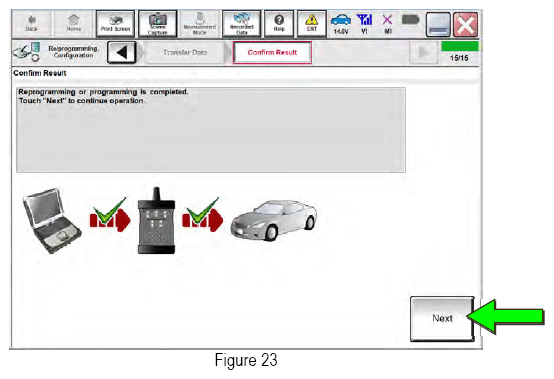Close the application with red X
The width and height of the screenshot is (554, 379).
pos(466,24)
